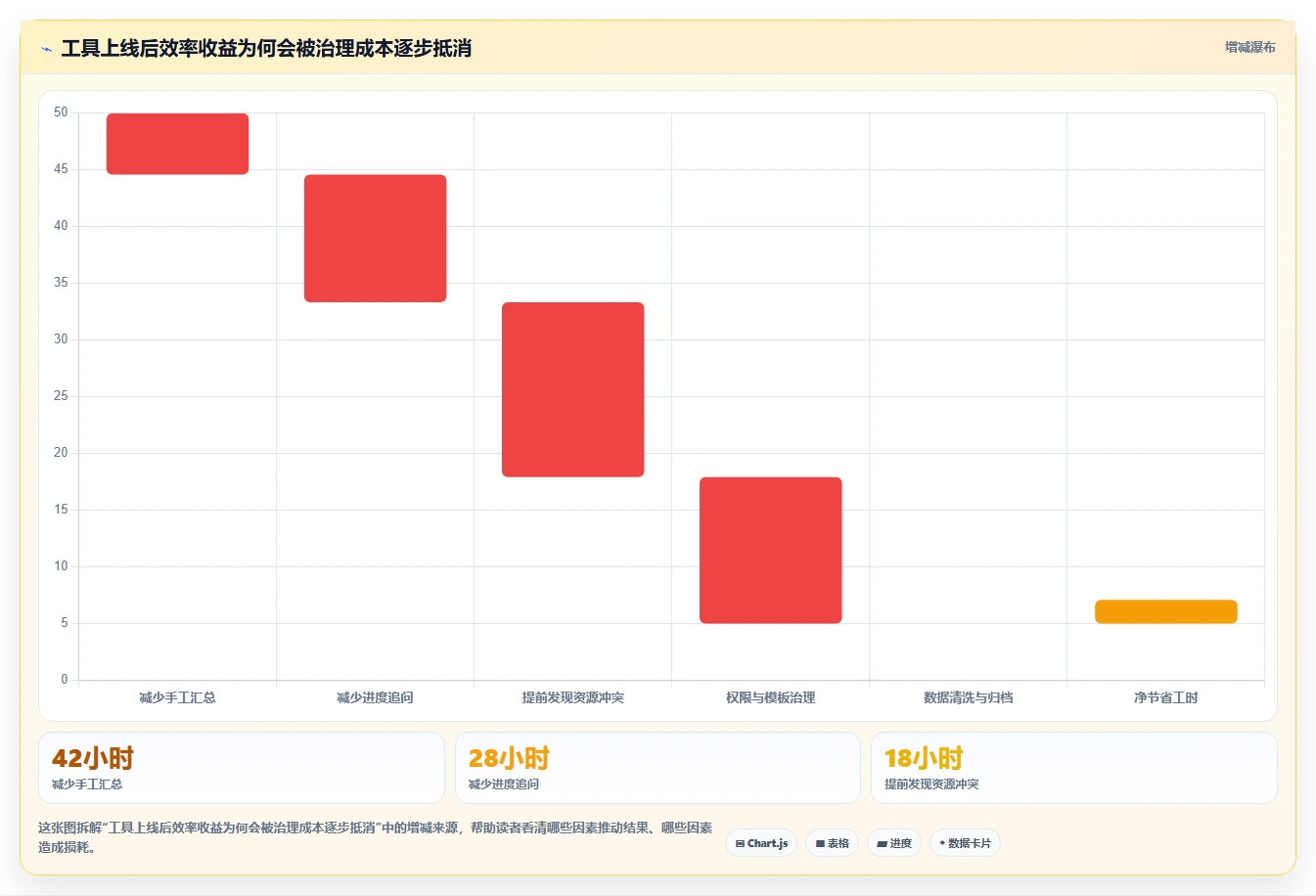Click the chart title 工具上线后效率收益 heading
This screenshot has width=1316, height=896.
pos(266,48)
